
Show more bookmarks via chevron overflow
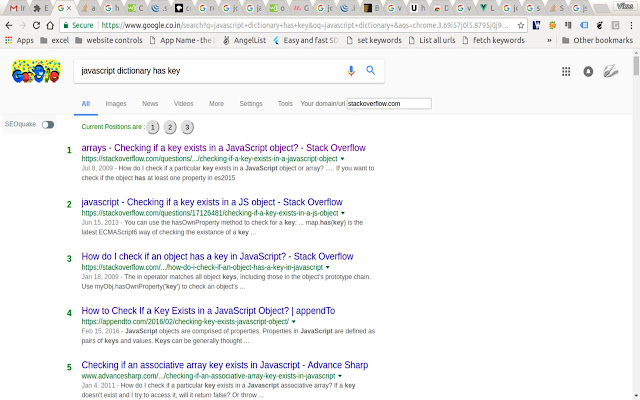[549, 40]
